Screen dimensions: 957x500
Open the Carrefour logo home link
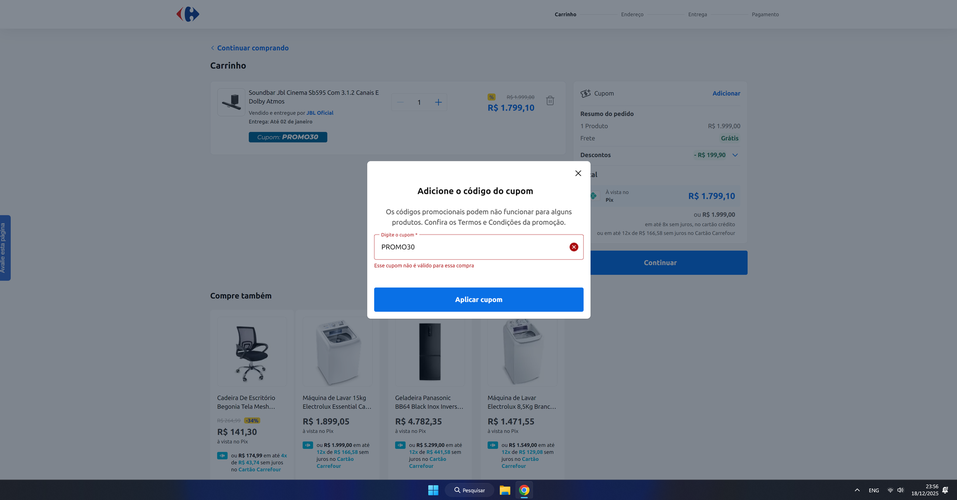(188, 14)
